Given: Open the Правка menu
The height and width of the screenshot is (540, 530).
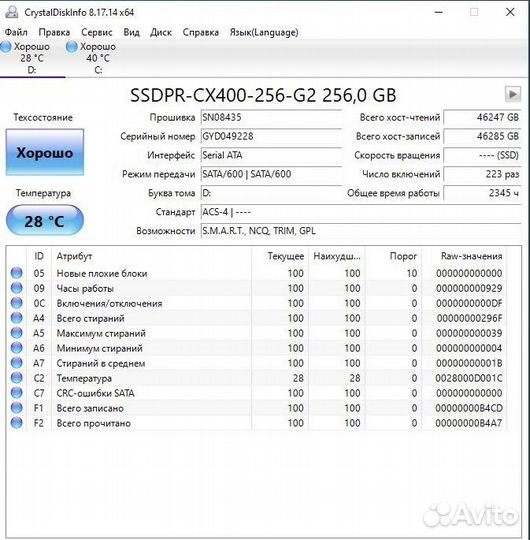Looking at the screenshot, I should (x=54, y=32).
